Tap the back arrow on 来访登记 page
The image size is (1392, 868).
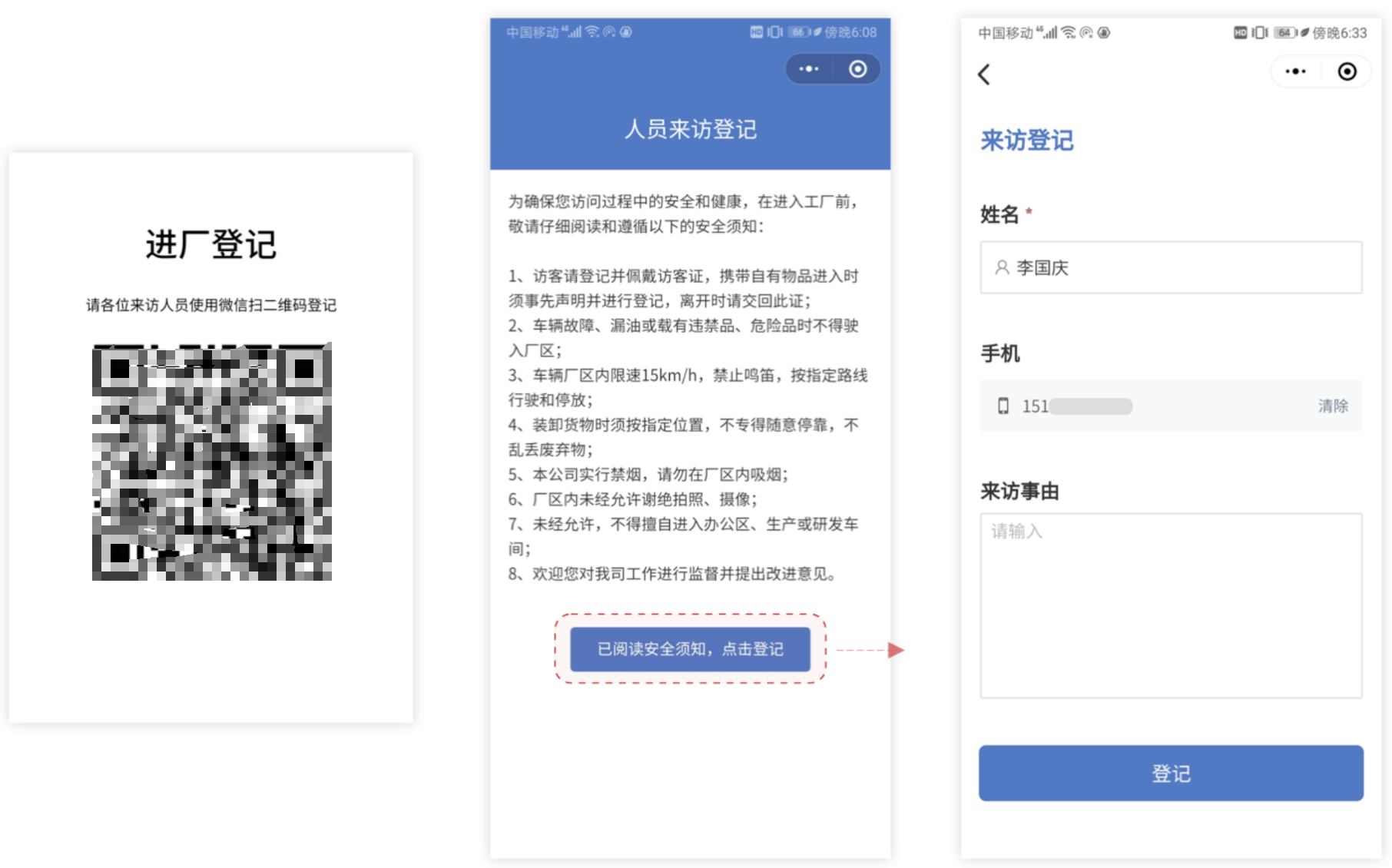(984, 75)
